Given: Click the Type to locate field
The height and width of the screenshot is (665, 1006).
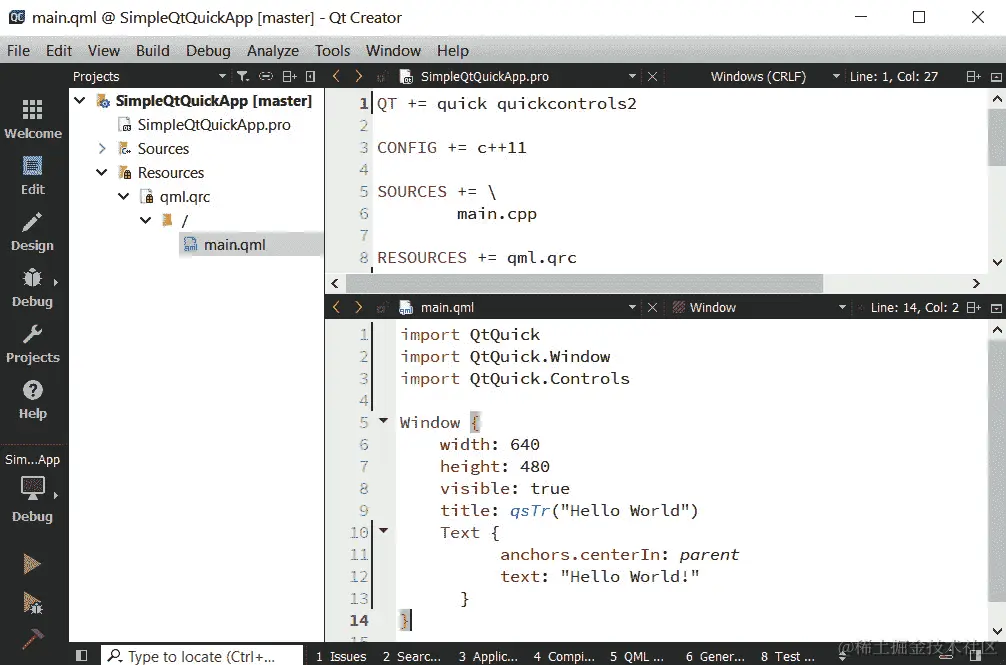Looking at the screenshot, I should pyautogui.click(x=201, y=655).
